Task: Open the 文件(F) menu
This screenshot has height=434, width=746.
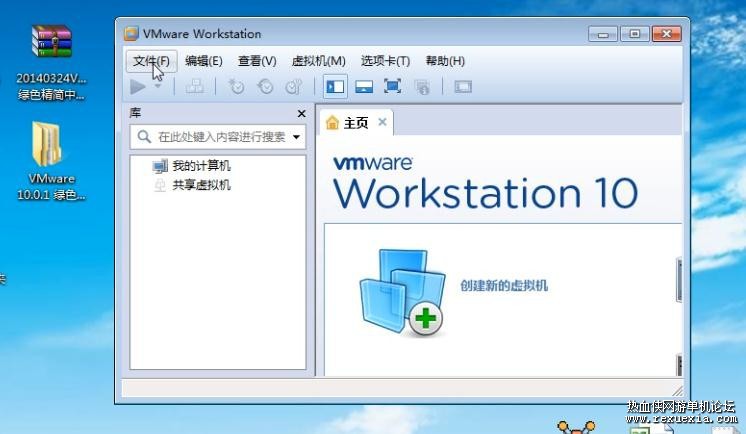Action: pyautogui.click(x=151, y=61)
